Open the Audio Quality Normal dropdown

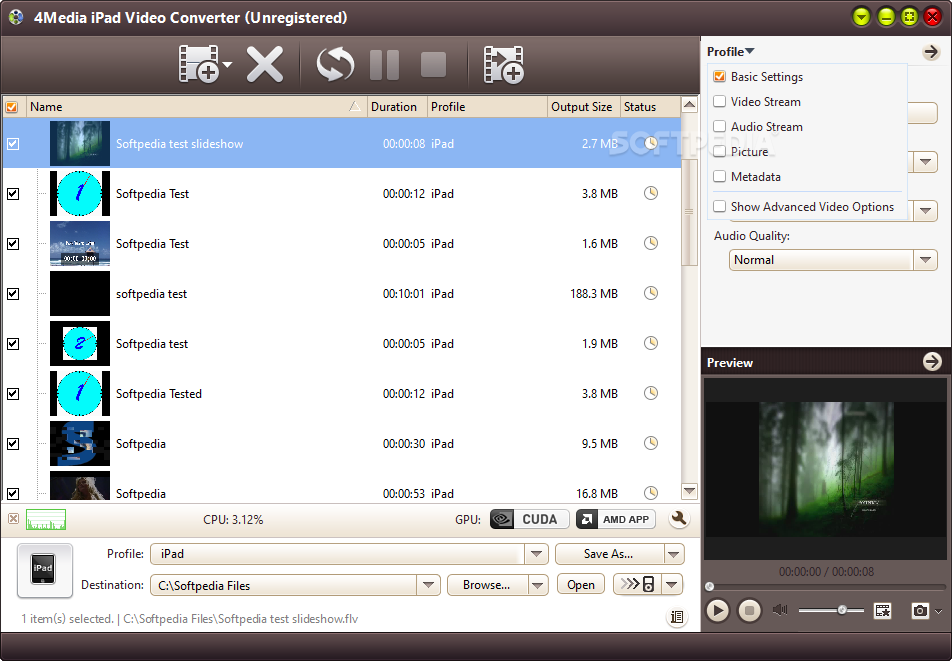(925, 260)
